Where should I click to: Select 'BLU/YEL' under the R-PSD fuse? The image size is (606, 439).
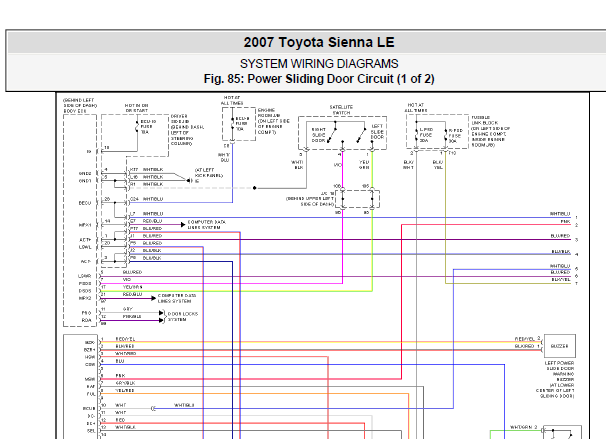click(437, 165)
